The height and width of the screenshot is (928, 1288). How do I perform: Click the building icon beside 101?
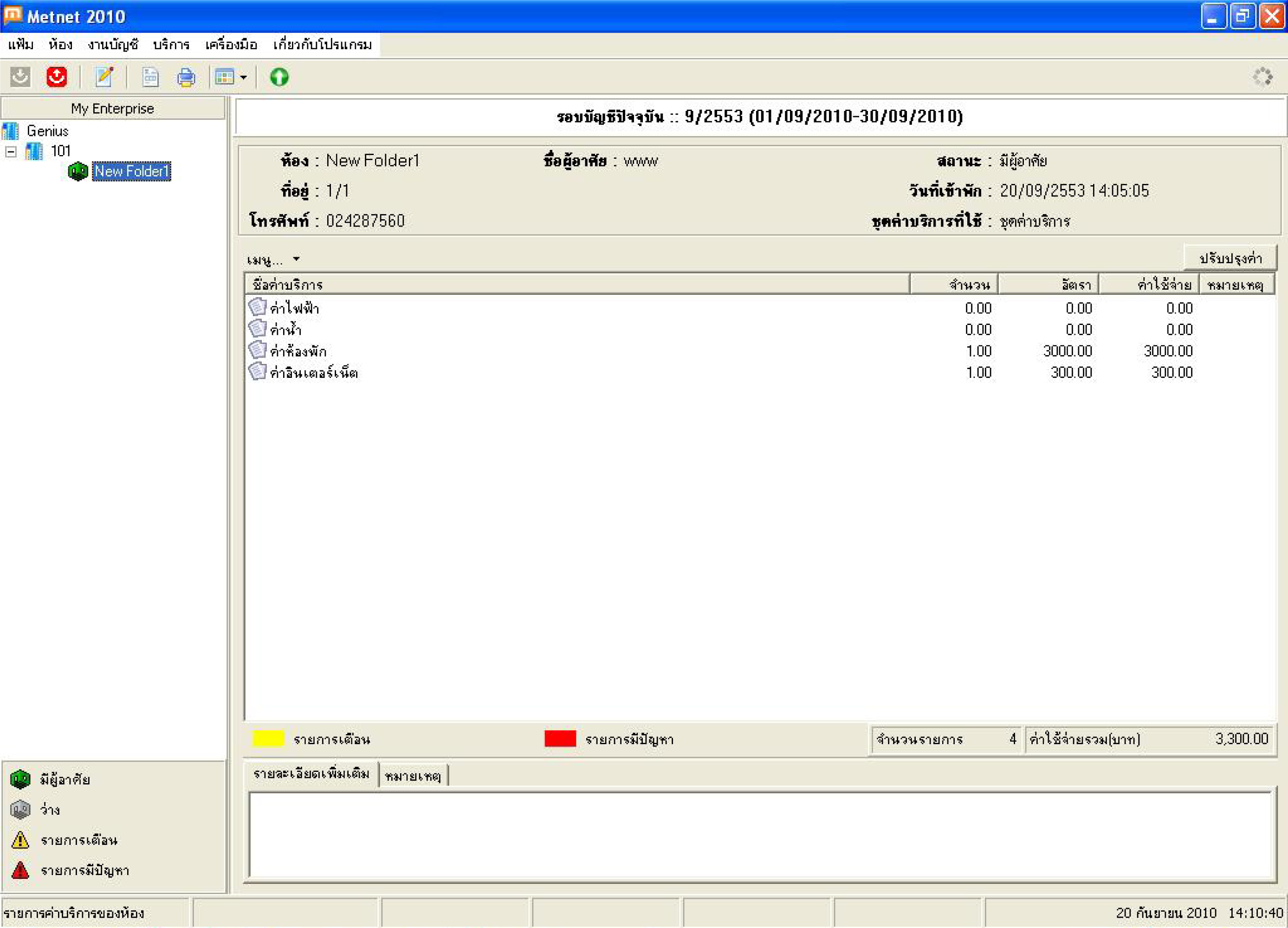tap(35, 151)
